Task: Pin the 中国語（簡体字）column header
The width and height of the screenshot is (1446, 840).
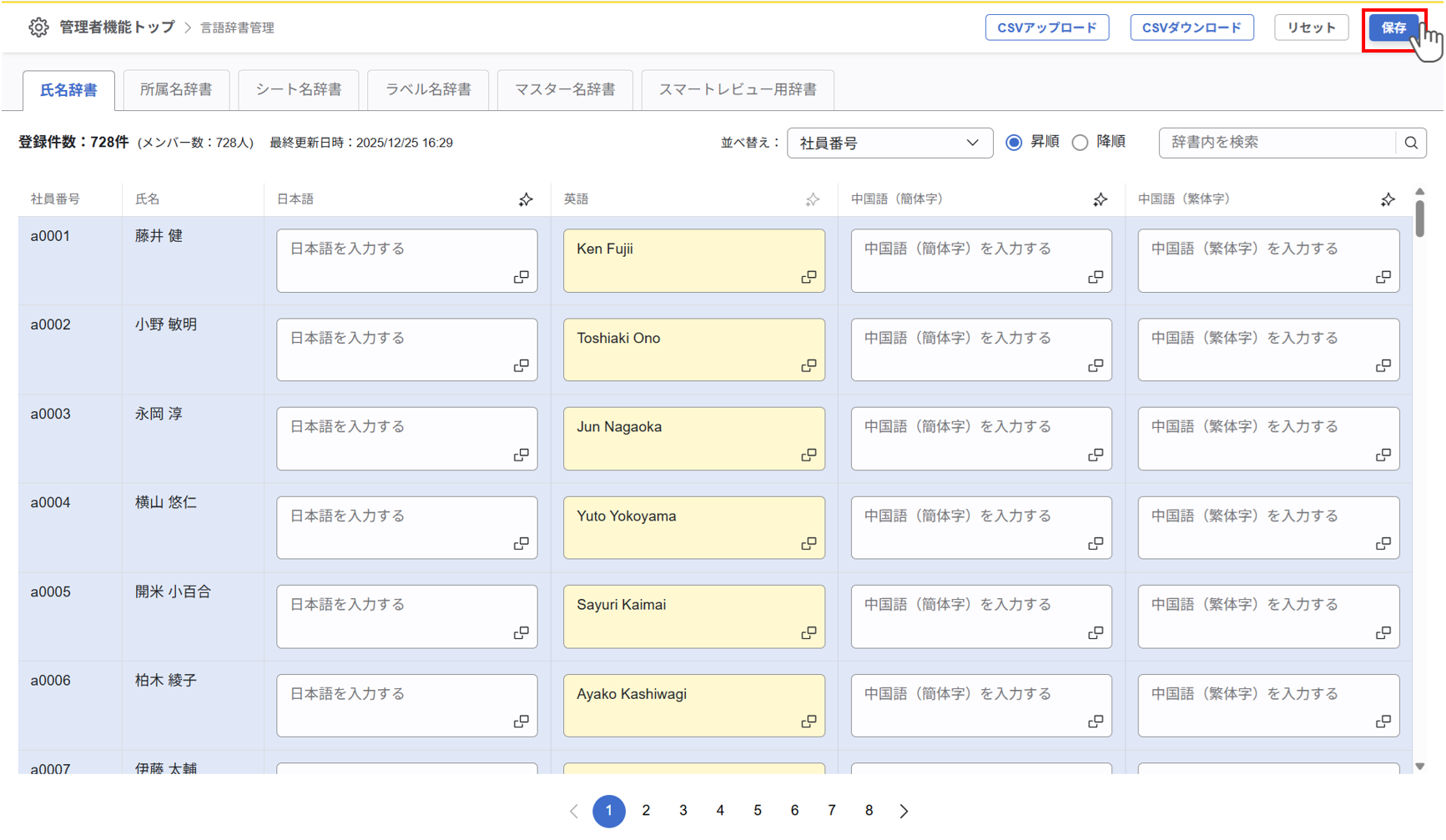Action: point(1100,199)
